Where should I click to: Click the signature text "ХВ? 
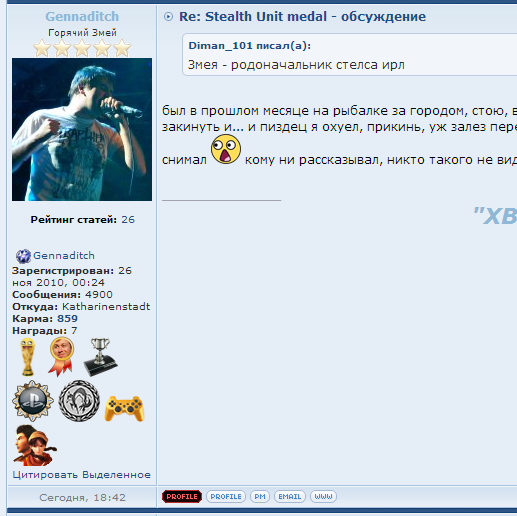point(495,216)
